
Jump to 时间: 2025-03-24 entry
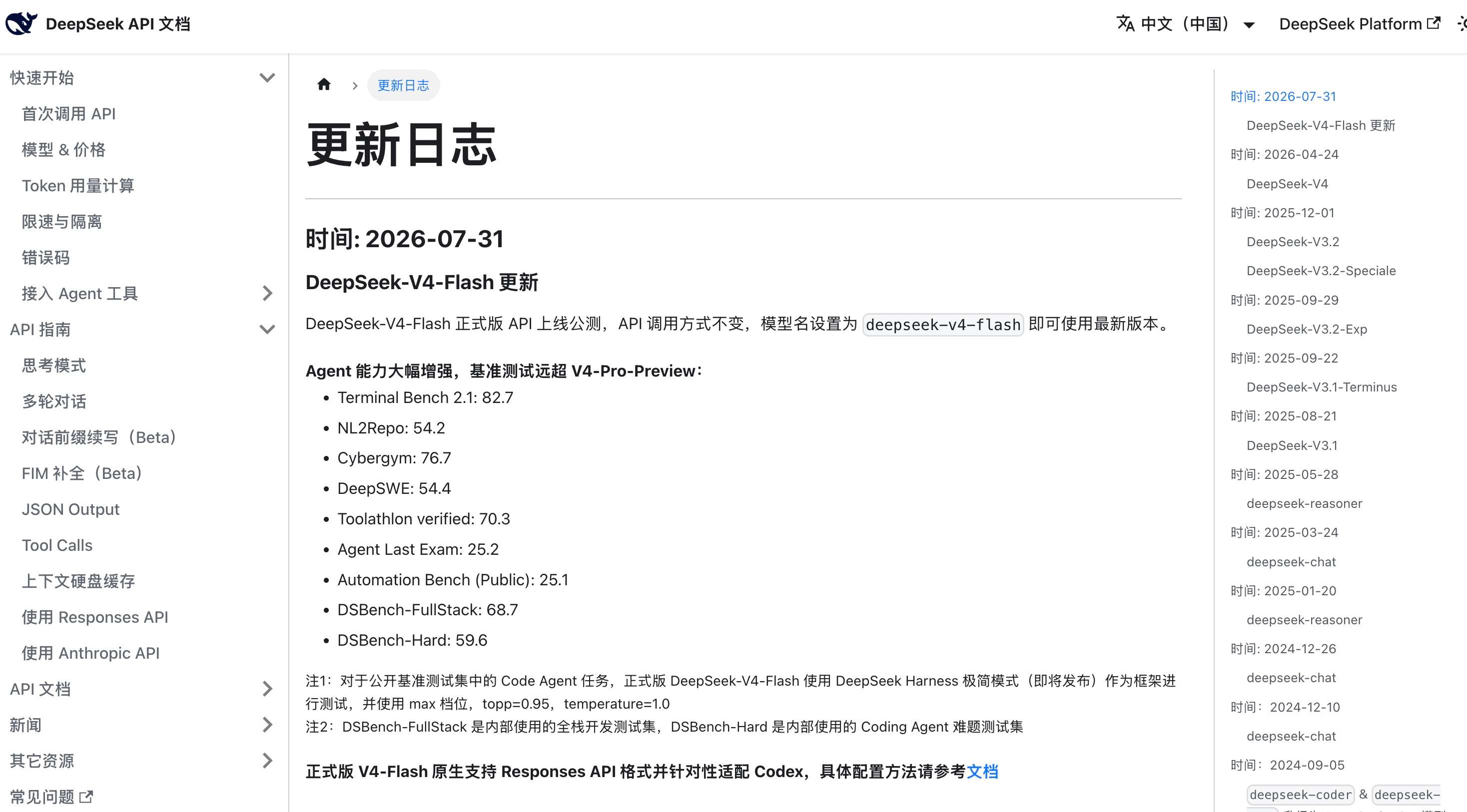click(1284, 533)
